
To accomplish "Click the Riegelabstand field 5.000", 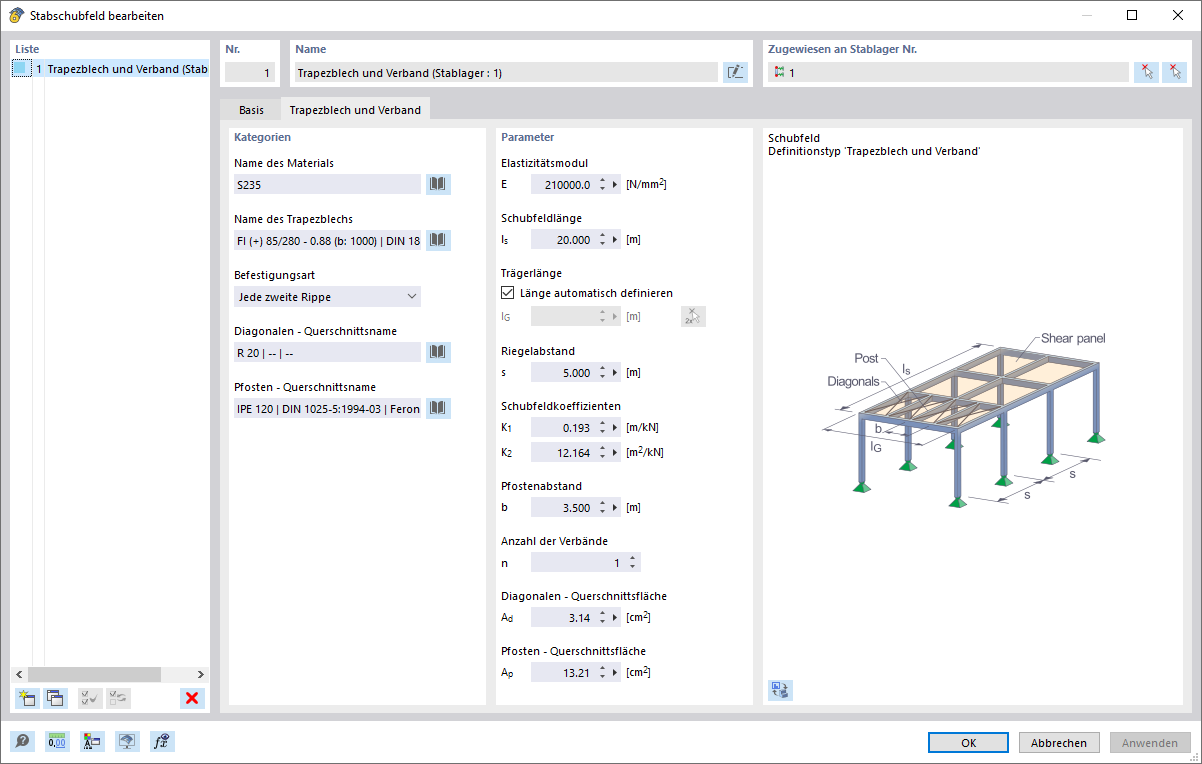I will pyautogui.click(x=563, y=372).
